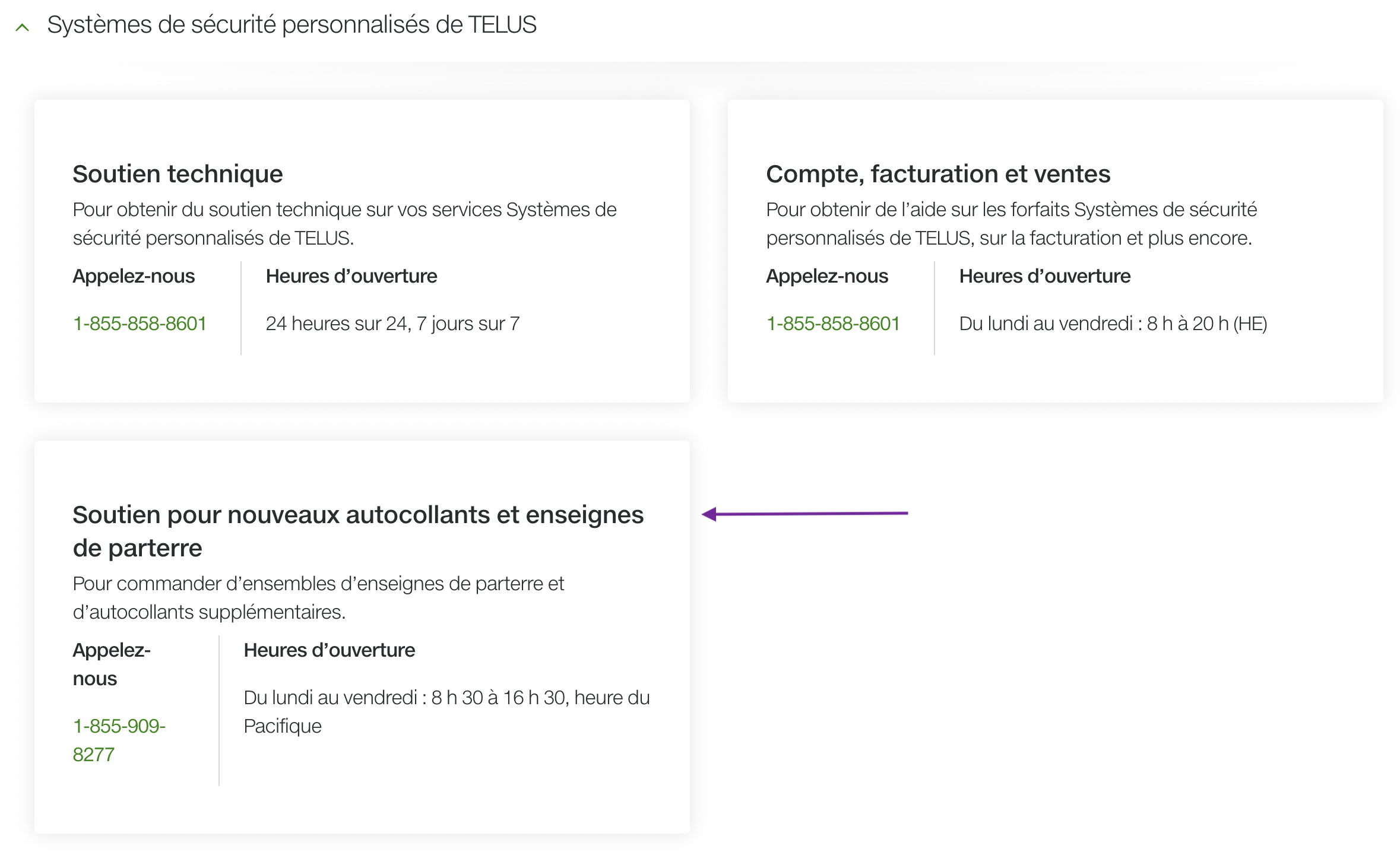Click Heures d'ouverture label in Soutien technique card

(351, 276)
